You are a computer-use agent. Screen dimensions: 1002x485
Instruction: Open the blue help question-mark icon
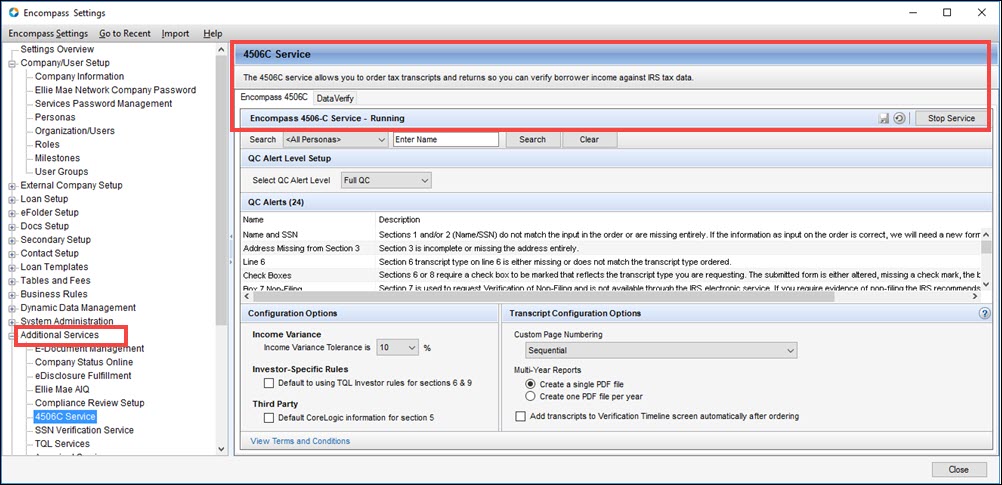point(984,313)
